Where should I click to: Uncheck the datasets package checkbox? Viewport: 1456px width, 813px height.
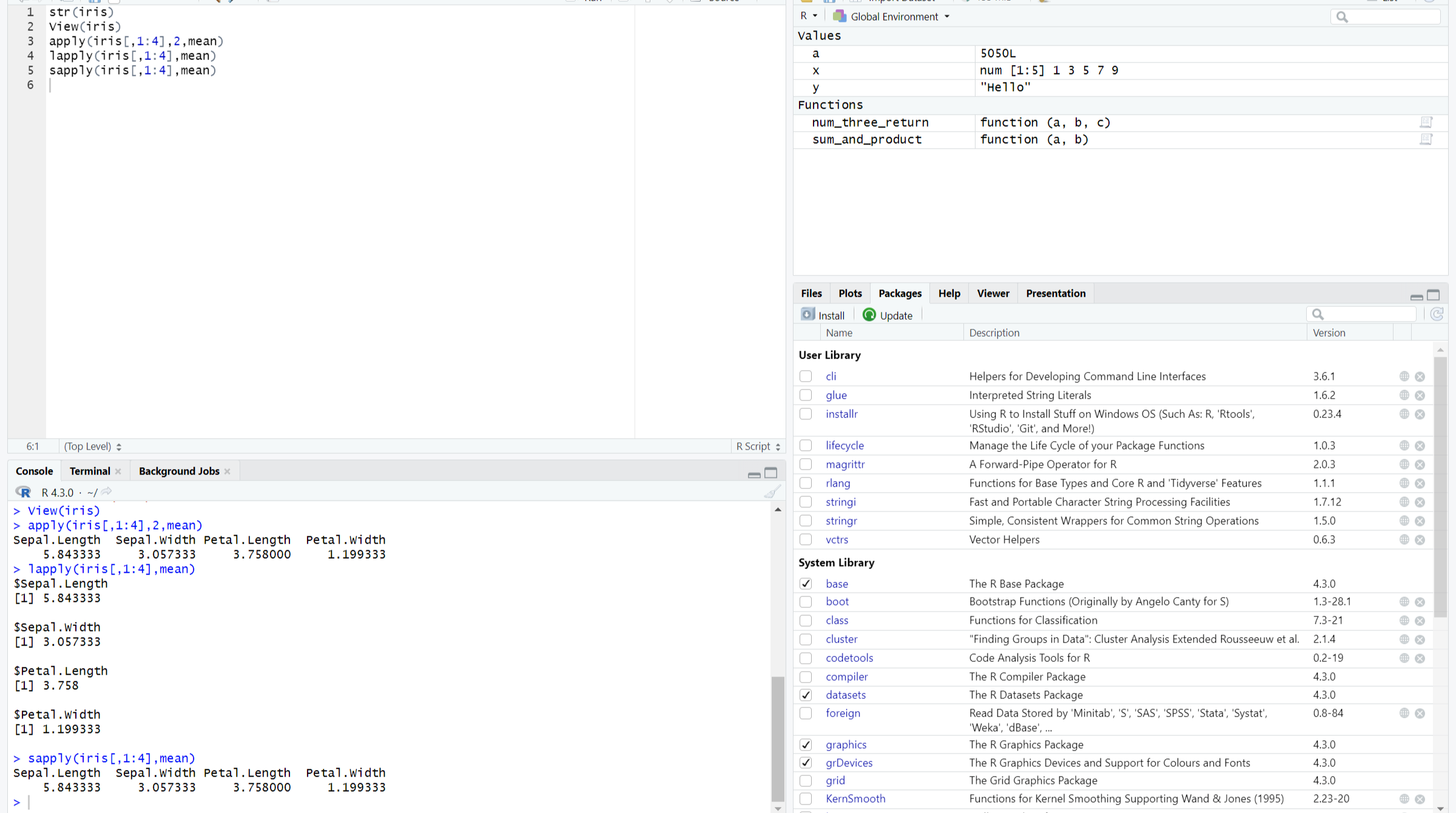coord(806,695)
